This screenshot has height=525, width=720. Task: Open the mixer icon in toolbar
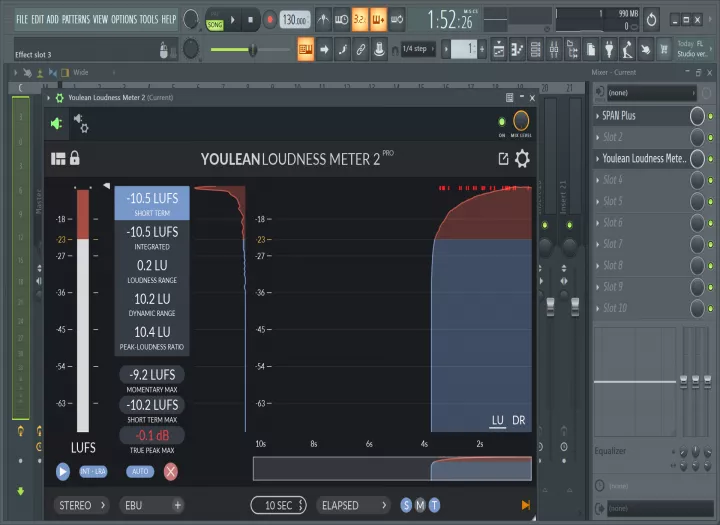(x=554, y=49)
